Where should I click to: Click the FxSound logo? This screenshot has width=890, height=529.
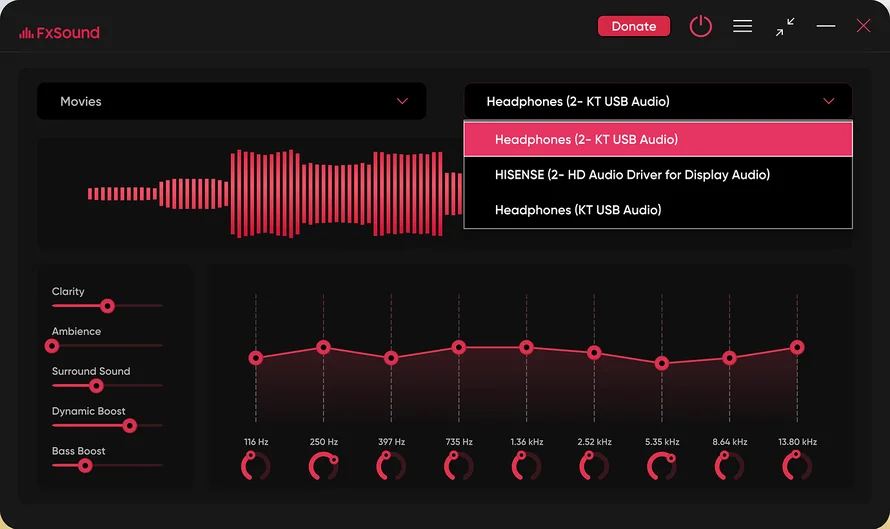pos(59,33)
